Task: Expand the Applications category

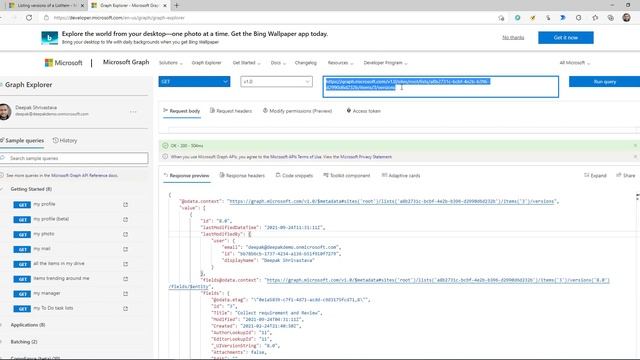Action: point(28,325)
